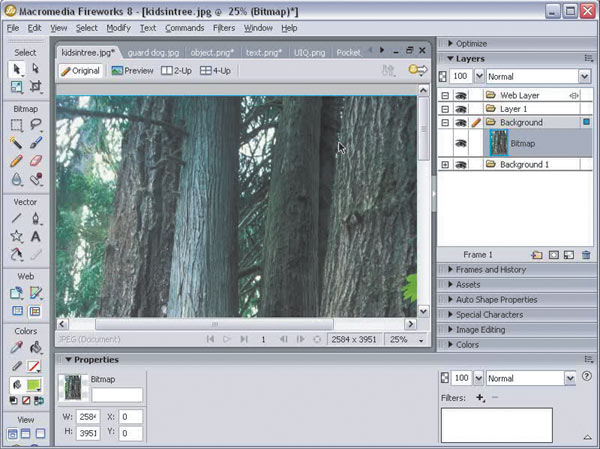Screen dimensions: 600x449
Task: Select the Text tool in Vector section
Action: point(35,236)
